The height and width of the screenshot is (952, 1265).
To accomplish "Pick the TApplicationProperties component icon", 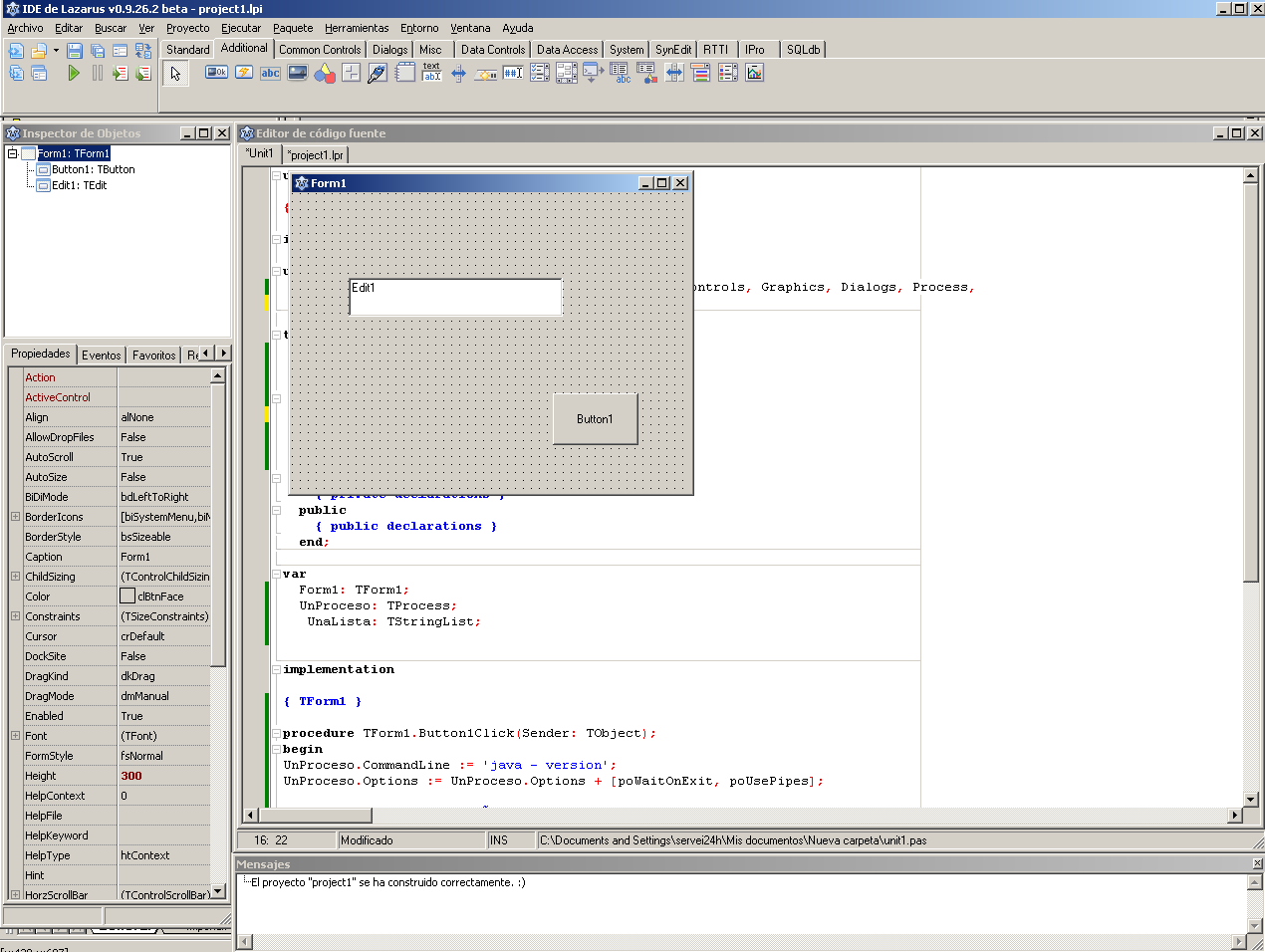I will click(592, 73).
